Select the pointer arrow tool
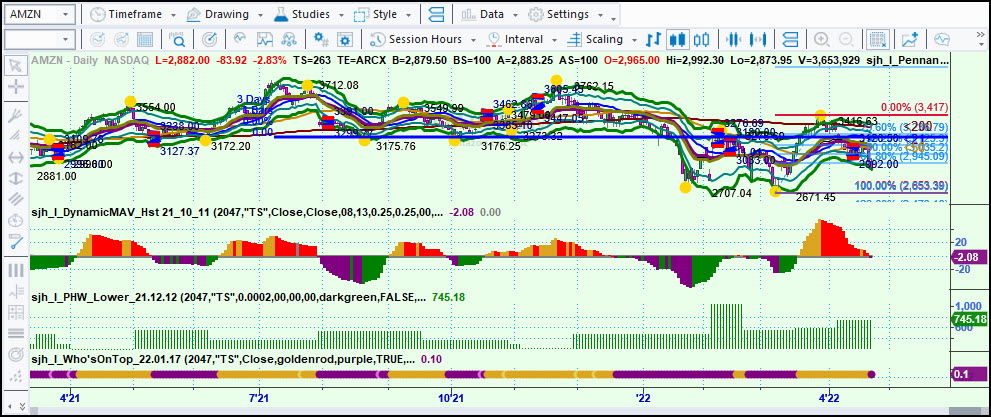991x417 pixels. tap(15, 65)
